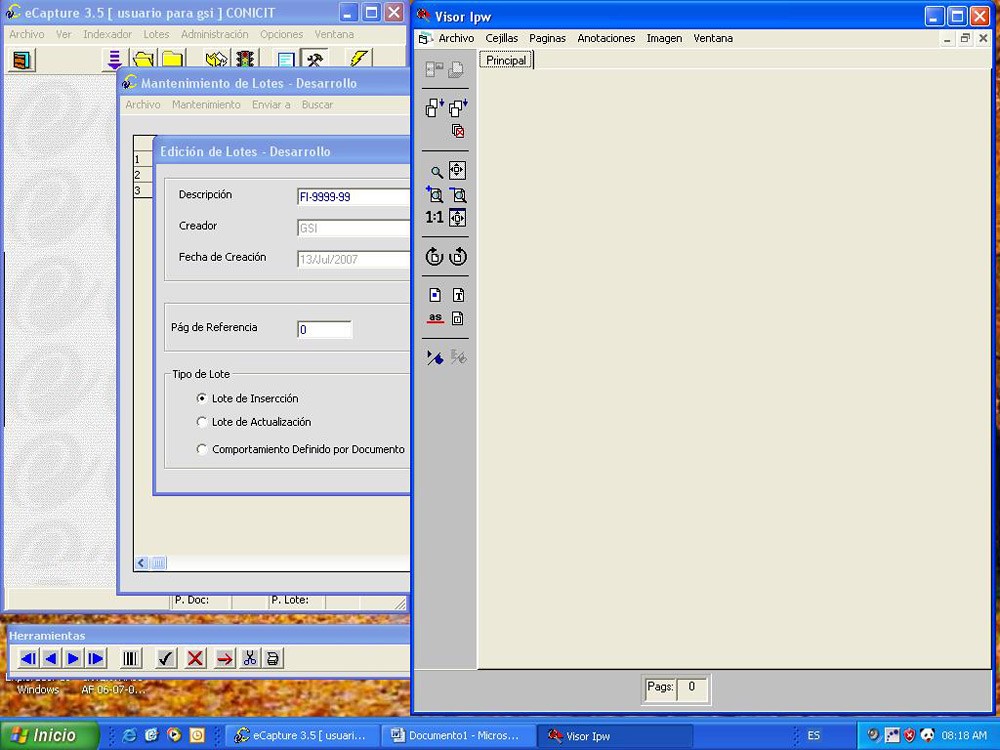
Task: Click the scissors cut icon in Herramientas
Action: tap(249, 658)
